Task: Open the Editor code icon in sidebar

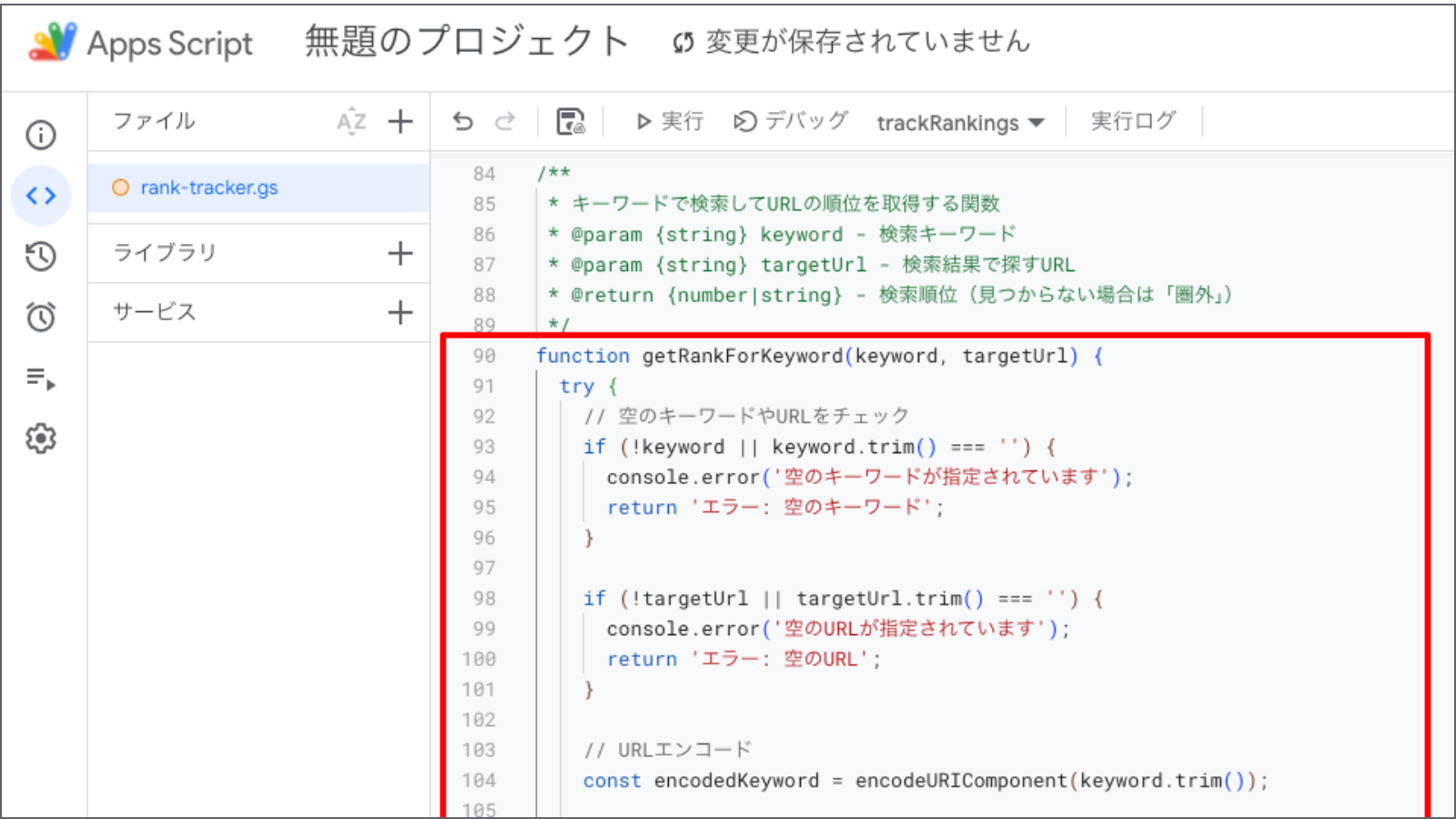Action: pos(41,196)
